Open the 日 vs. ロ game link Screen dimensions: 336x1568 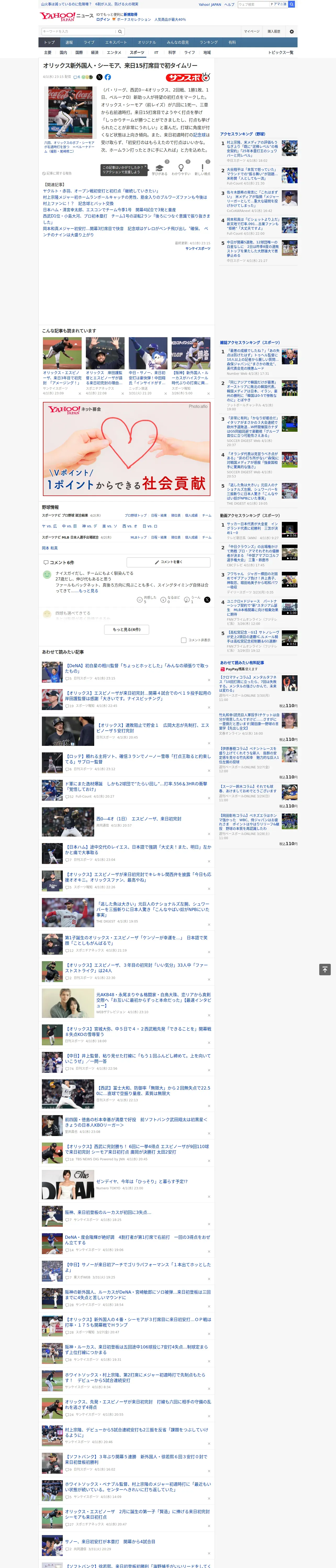point(150,526)
